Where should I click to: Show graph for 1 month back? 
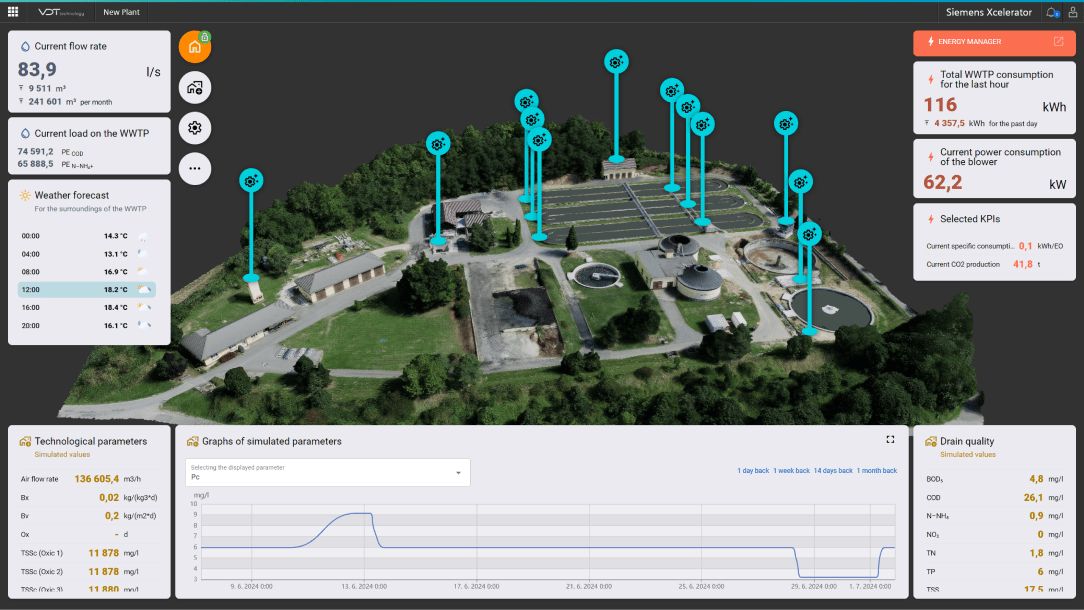tap(876, 470)
